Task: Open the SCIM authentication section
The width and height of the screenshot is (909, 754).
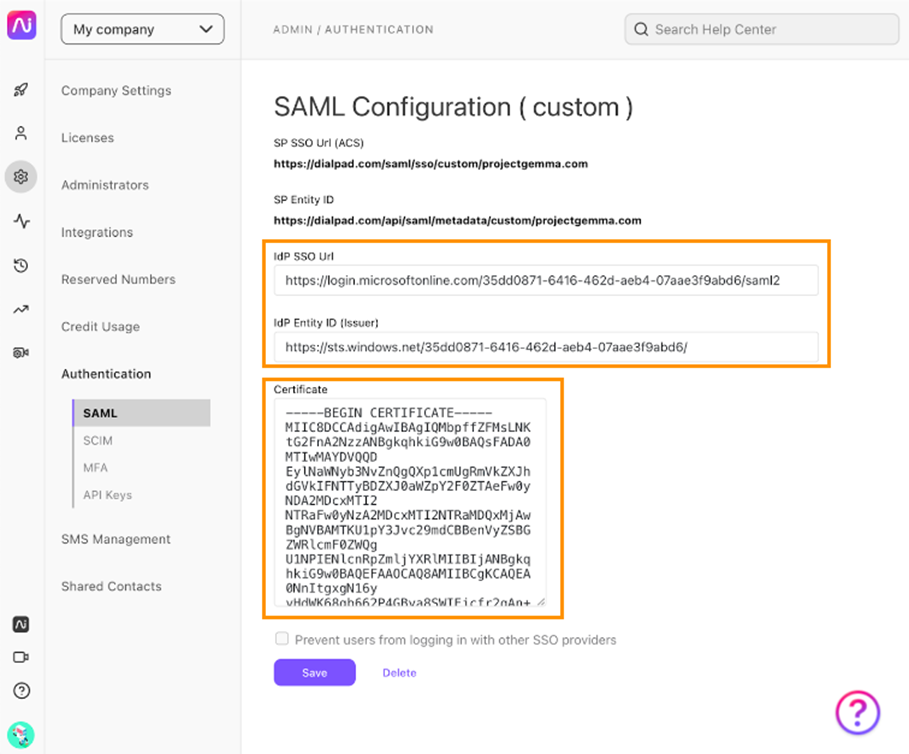Action: point(98,440)
